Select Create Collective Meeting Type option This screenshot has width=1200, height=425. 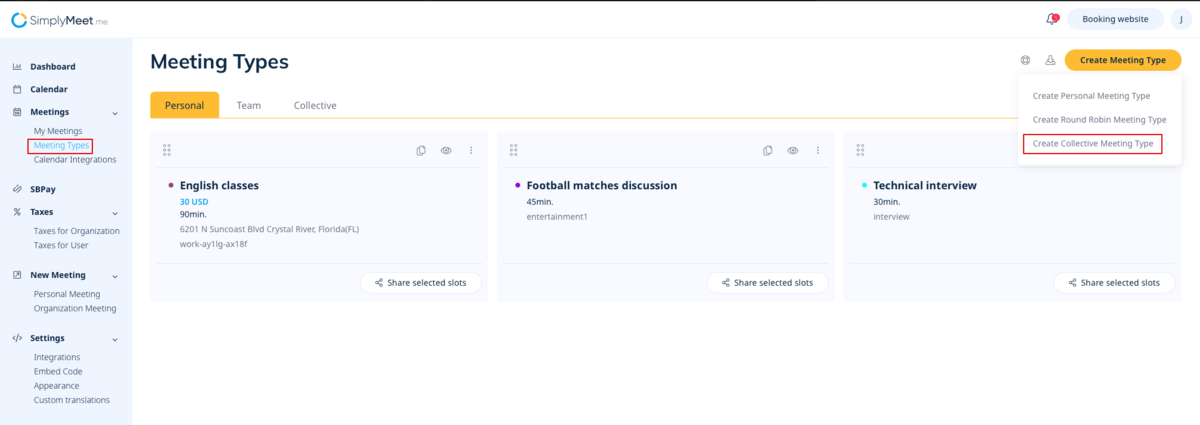1092,143
